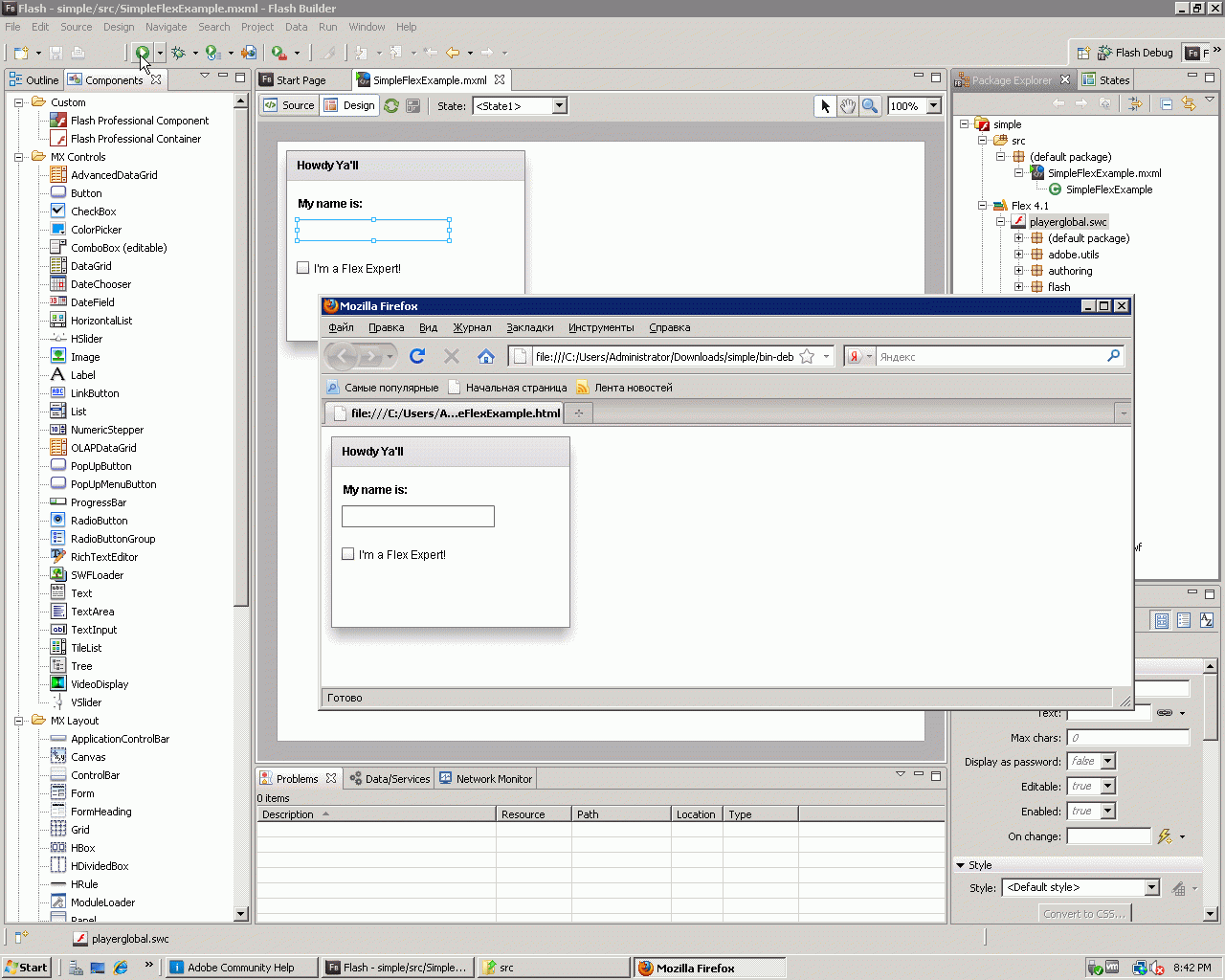Switch to the Outline tab
Image resolution: width=1225 pixels, height=980 pixels.
pos(34,80)
